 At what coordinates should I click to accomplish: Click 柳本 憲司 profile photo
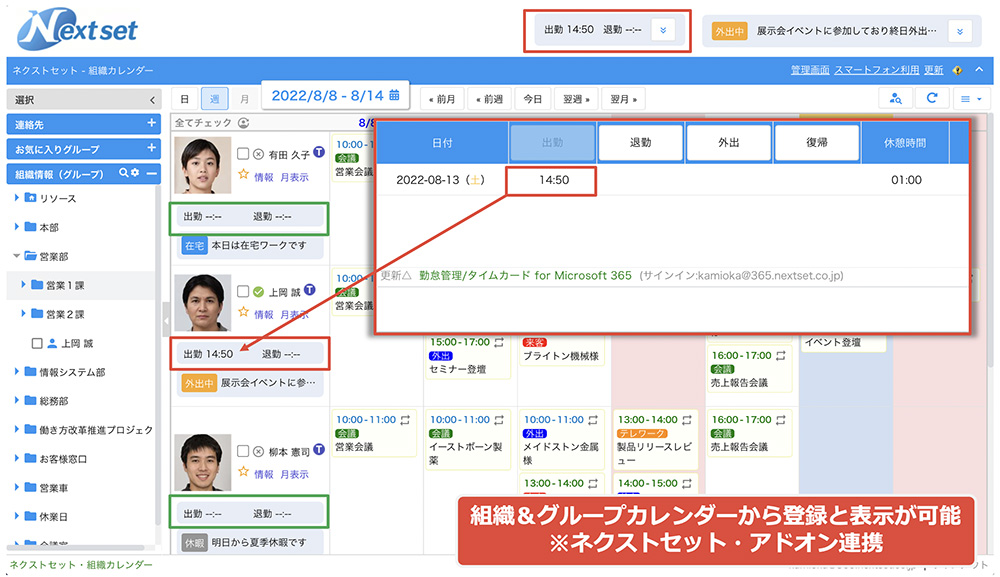[203, 462]
